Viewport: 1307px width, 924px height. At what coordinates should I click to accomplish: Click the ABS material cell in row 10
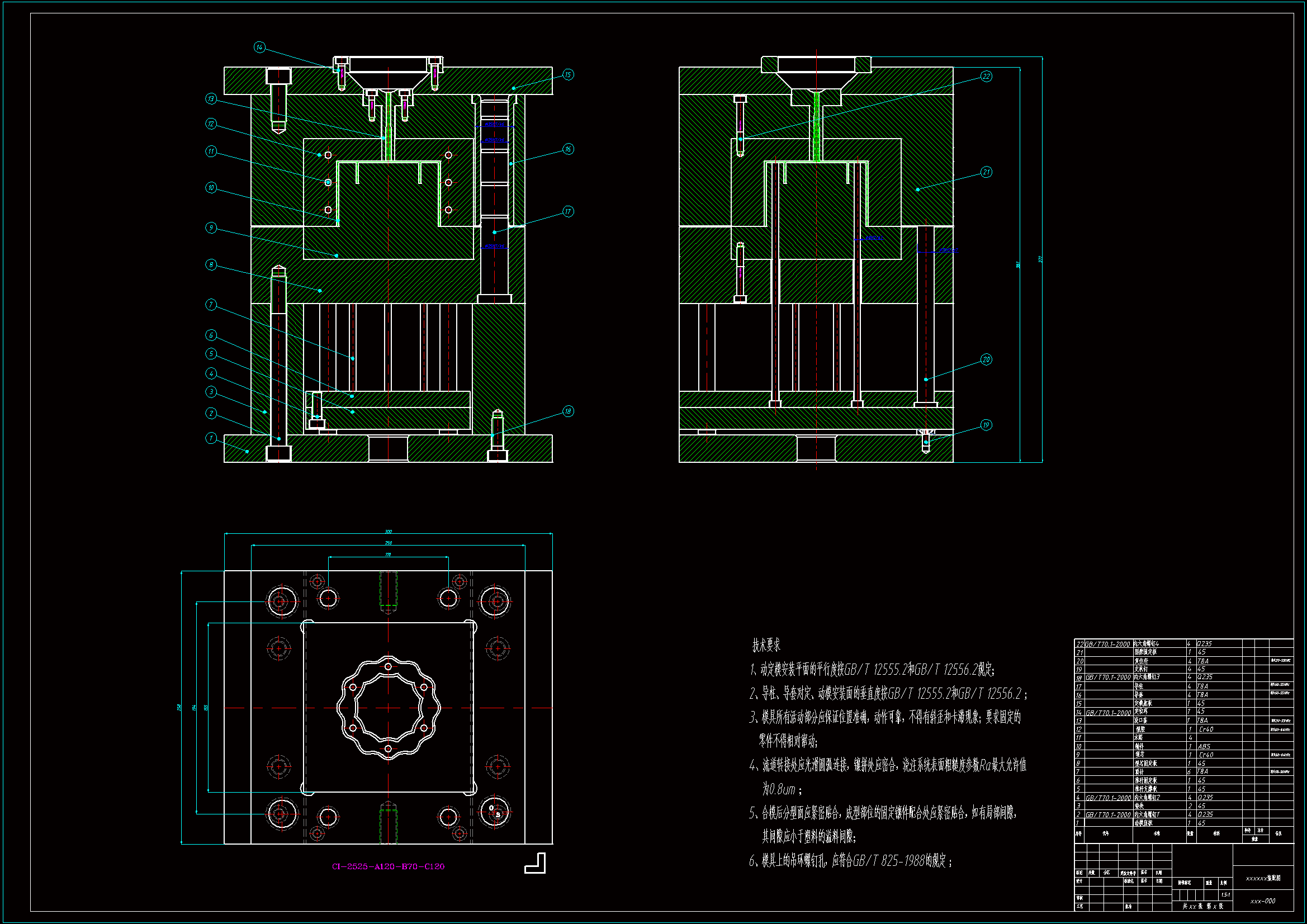(x=1204, y=746)
